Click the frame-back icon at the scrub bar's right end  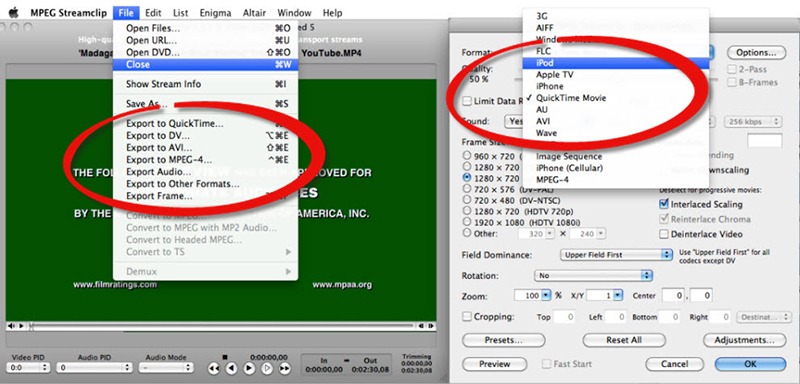(421, 325)
